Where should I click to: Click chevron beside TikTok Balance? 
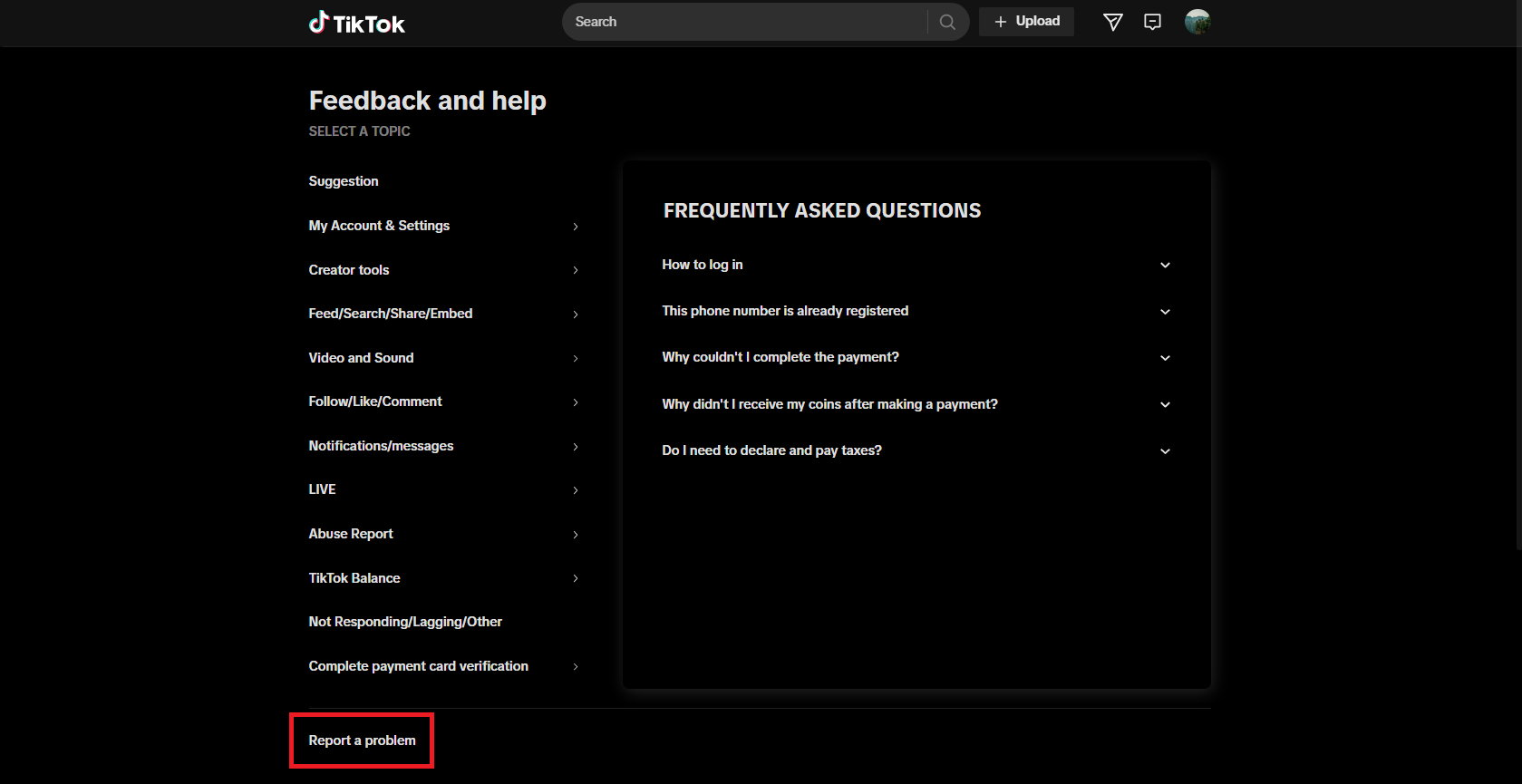(x=576, y=578)
